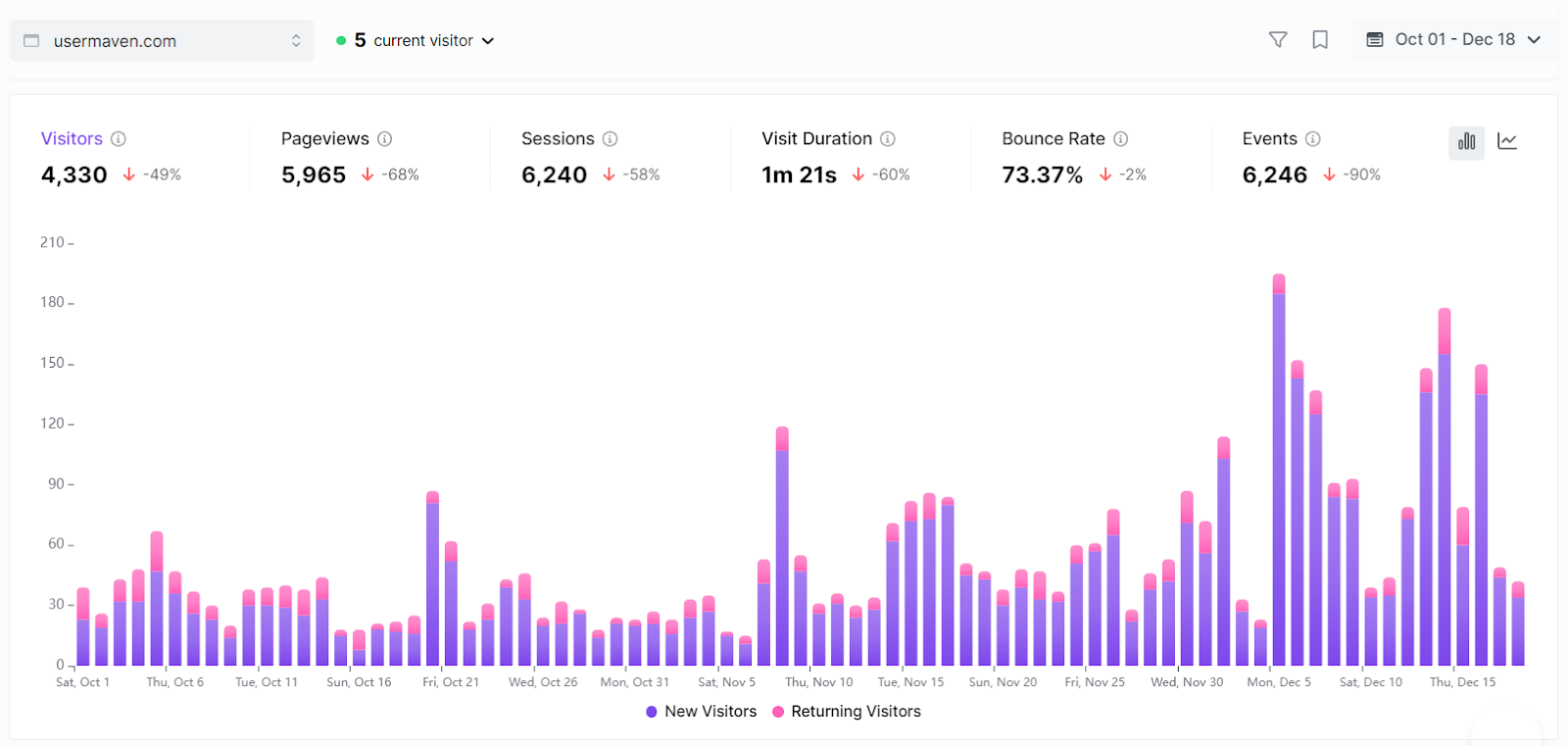Click the Visitors info icon
The width and height of the screenshot is (1568, 746).
(x=119, y=139)
